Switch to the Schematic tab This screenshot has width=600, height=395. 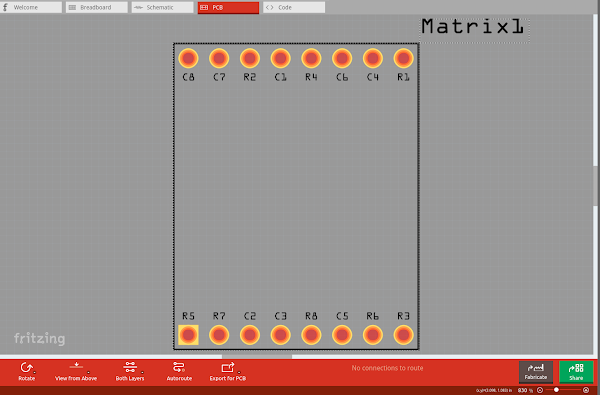click(x=162, y=7)
